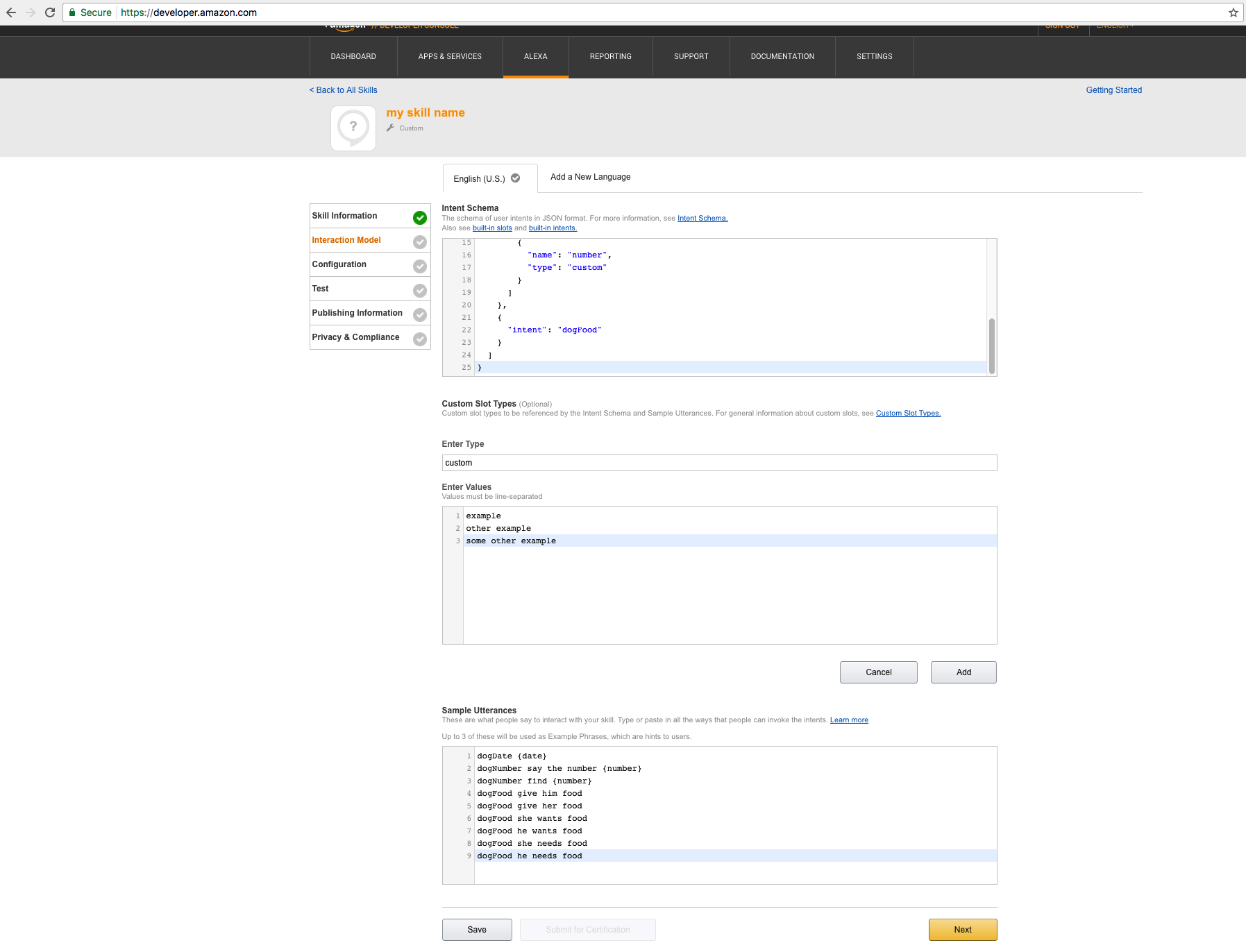1246x952 pixels.
Task: Click the browser address bar URL
Action: coord(189,12)
